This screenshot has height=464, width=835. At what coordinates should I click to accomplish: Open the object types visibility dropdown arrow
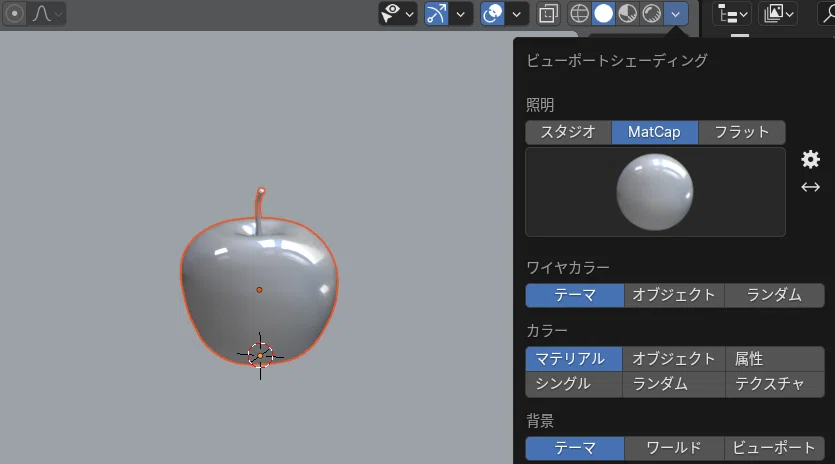409,14
